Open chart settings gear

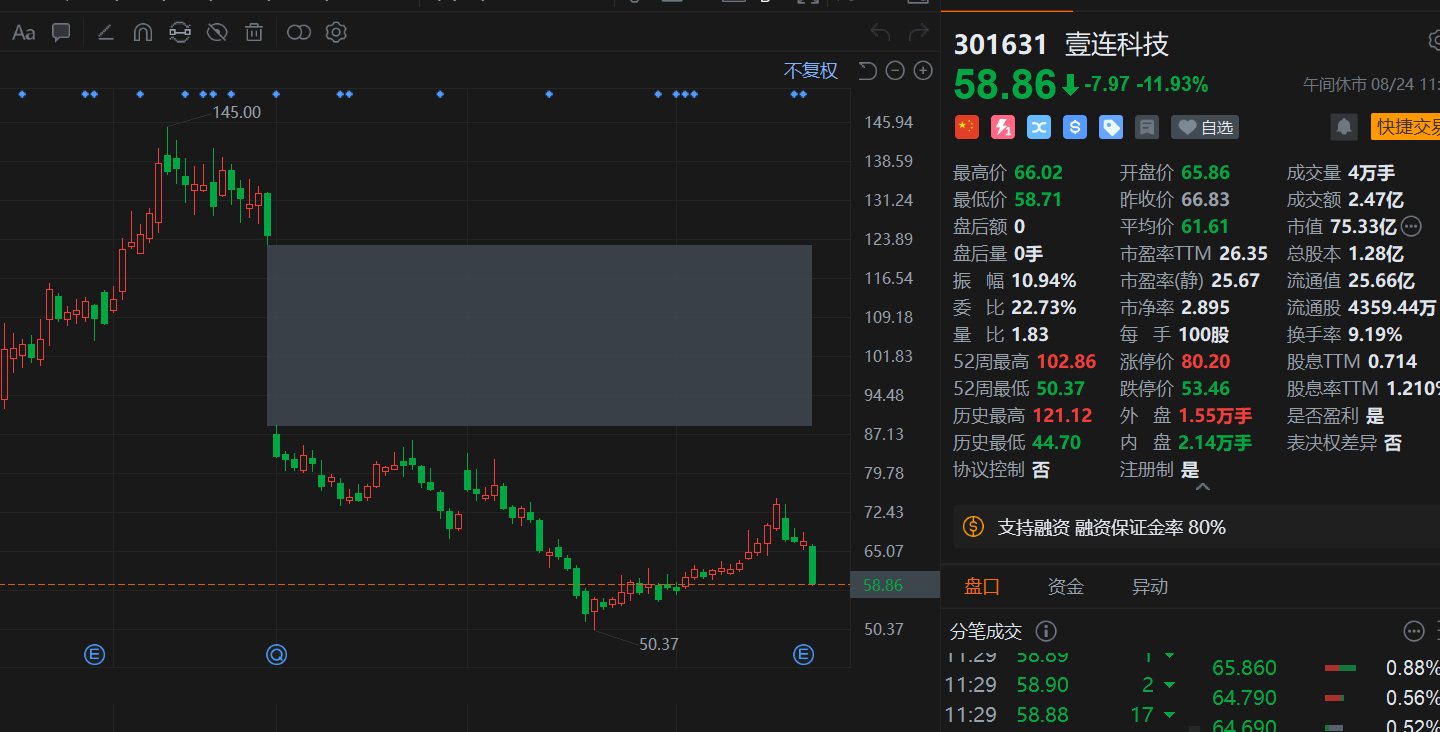coord(336,33)
